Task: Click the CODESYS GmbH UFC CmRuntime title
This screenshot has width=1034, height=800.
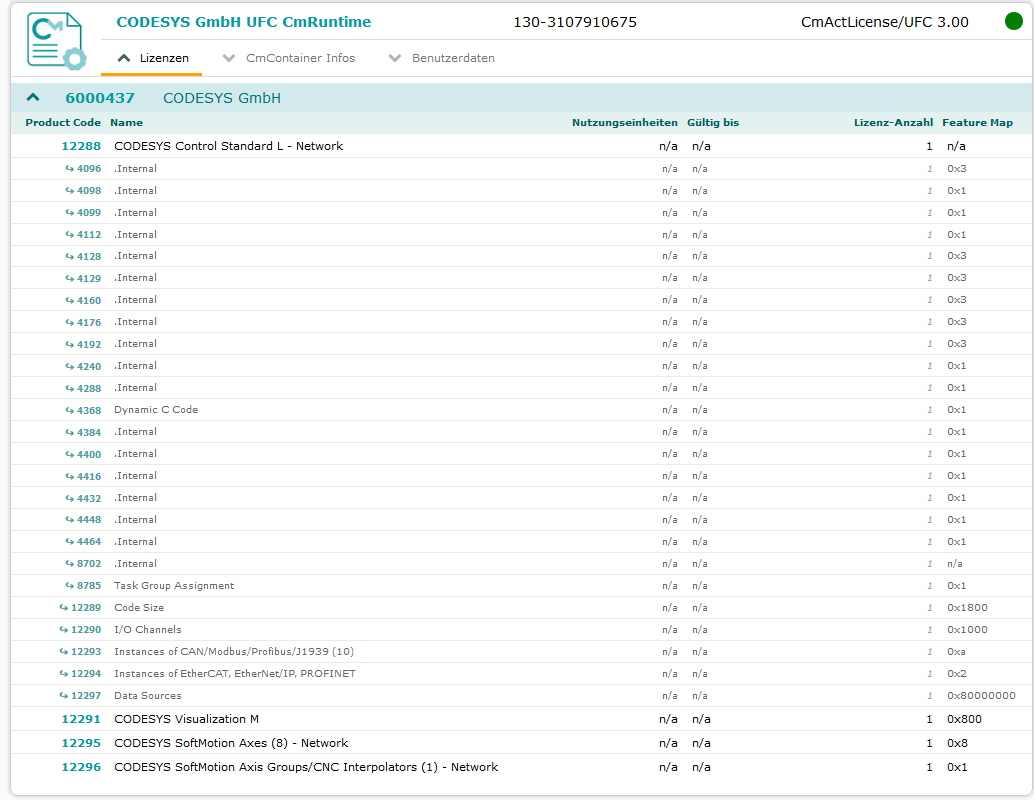Action: (x=243, y=22)
